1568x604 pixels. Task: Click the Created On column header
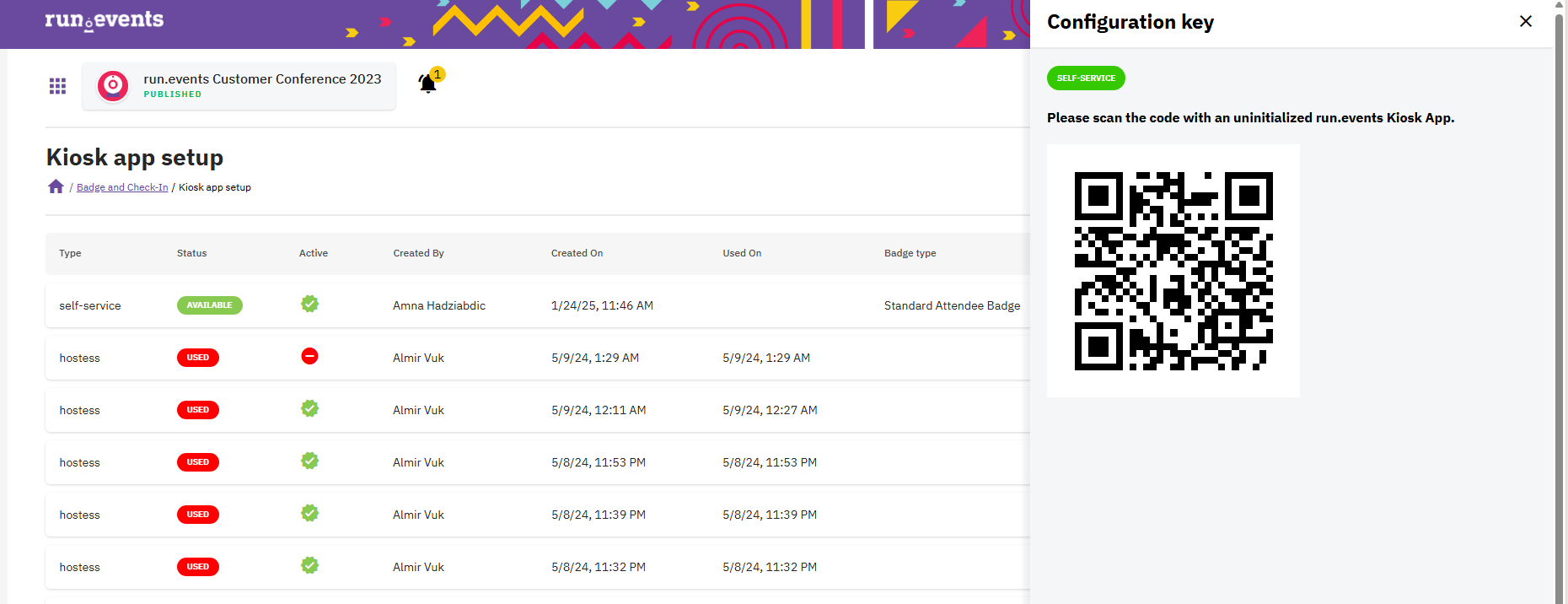577,253
